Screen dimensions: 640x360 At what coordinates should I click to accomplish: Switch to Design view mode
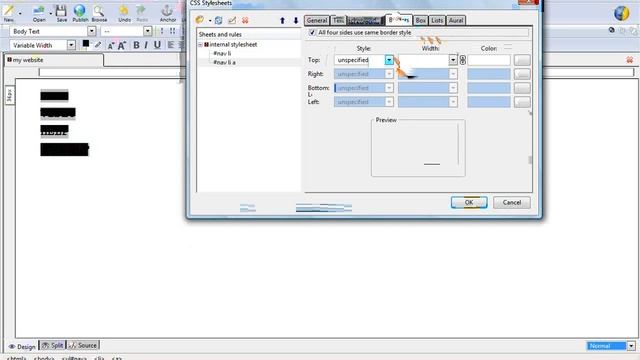click(22, 347)
